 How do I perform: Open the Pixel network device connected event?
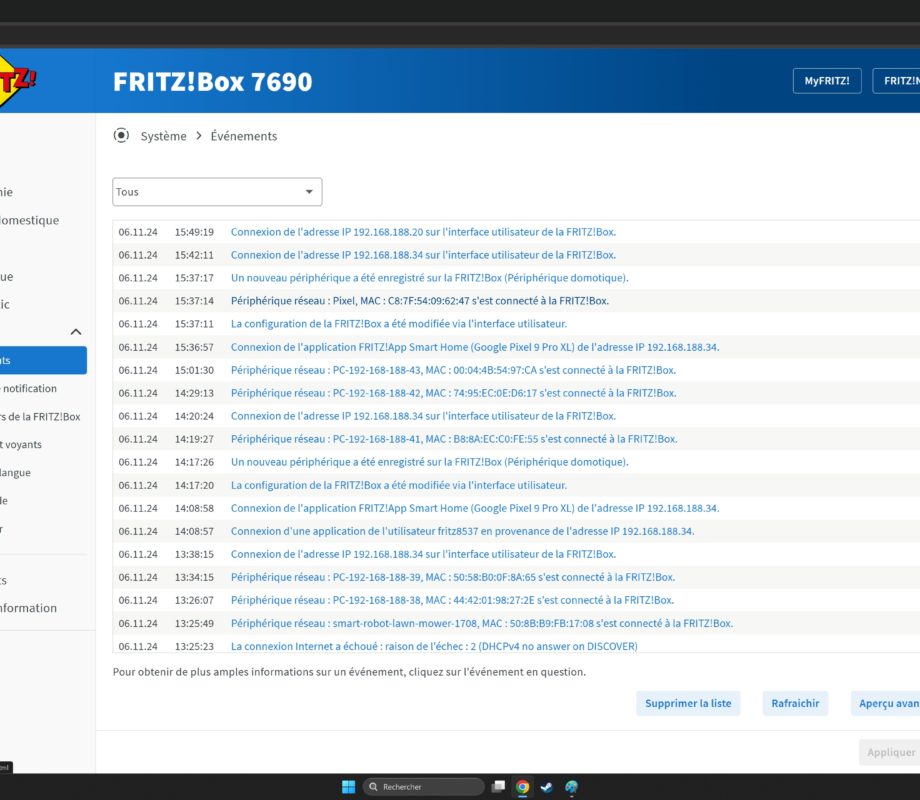point(420,301)
